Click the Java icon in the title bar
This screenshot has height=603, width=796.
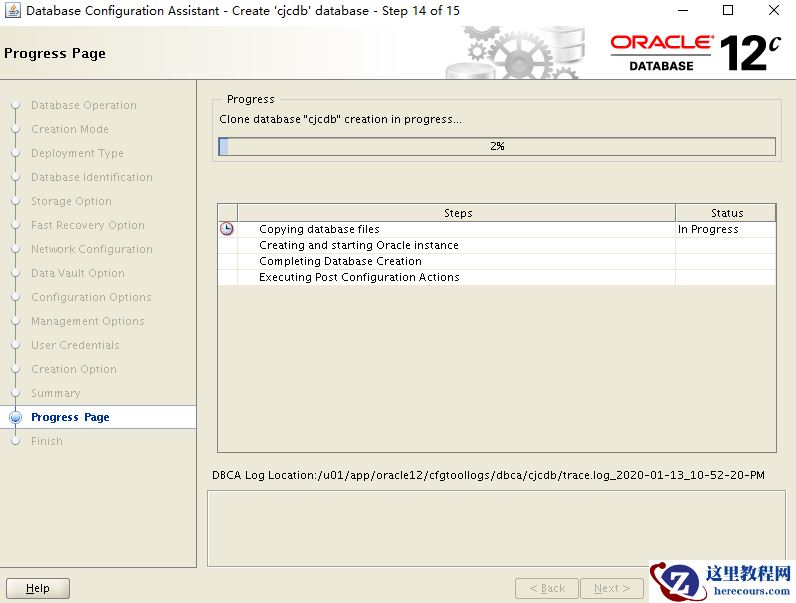click(13, 10)
